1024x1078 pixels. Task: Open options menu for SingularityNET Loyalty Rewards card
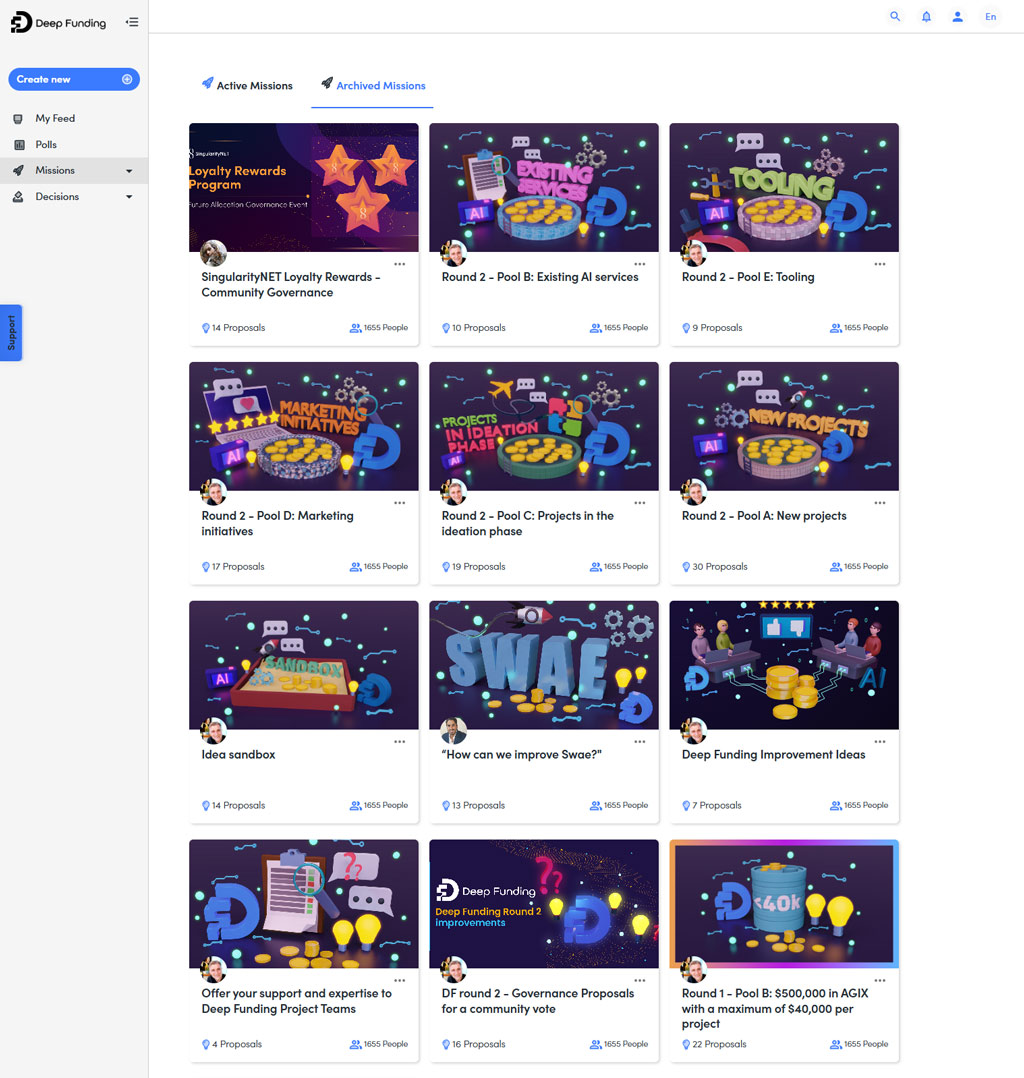tap(400, 264)
